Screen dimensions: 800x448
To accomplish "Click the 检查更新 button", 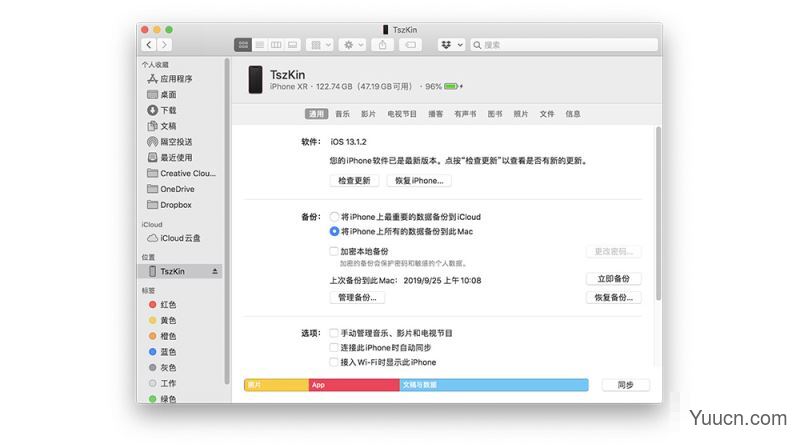I will pos(354,181).
